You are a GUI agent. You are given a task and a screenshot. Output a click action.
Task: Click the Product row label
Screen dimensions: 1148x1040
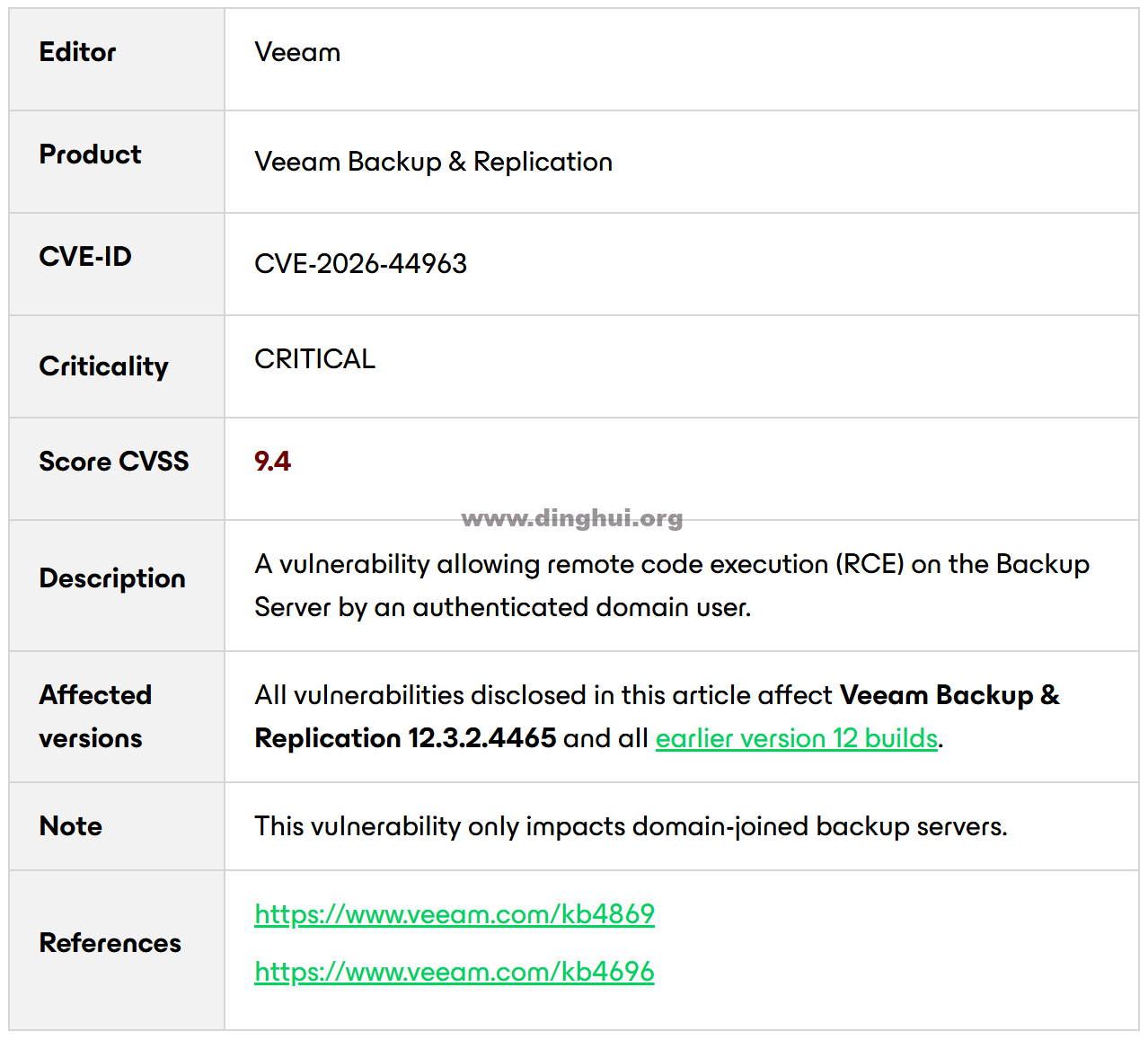coord(90,154)
